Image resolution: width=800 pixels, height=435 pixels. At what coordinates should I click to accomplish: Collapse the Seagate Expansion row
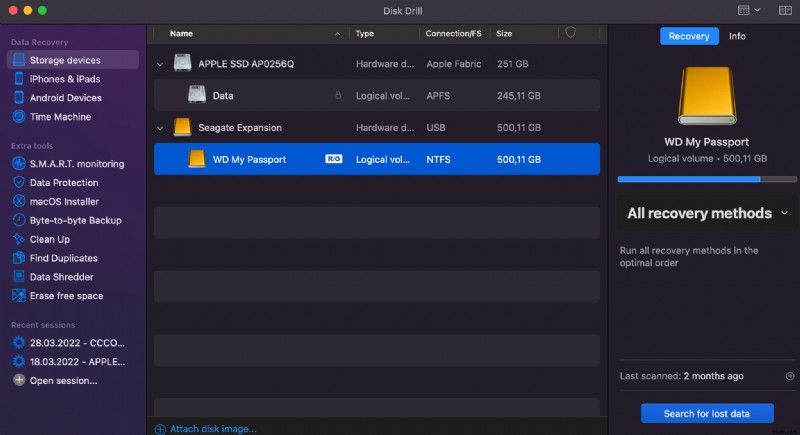point(160,128)
